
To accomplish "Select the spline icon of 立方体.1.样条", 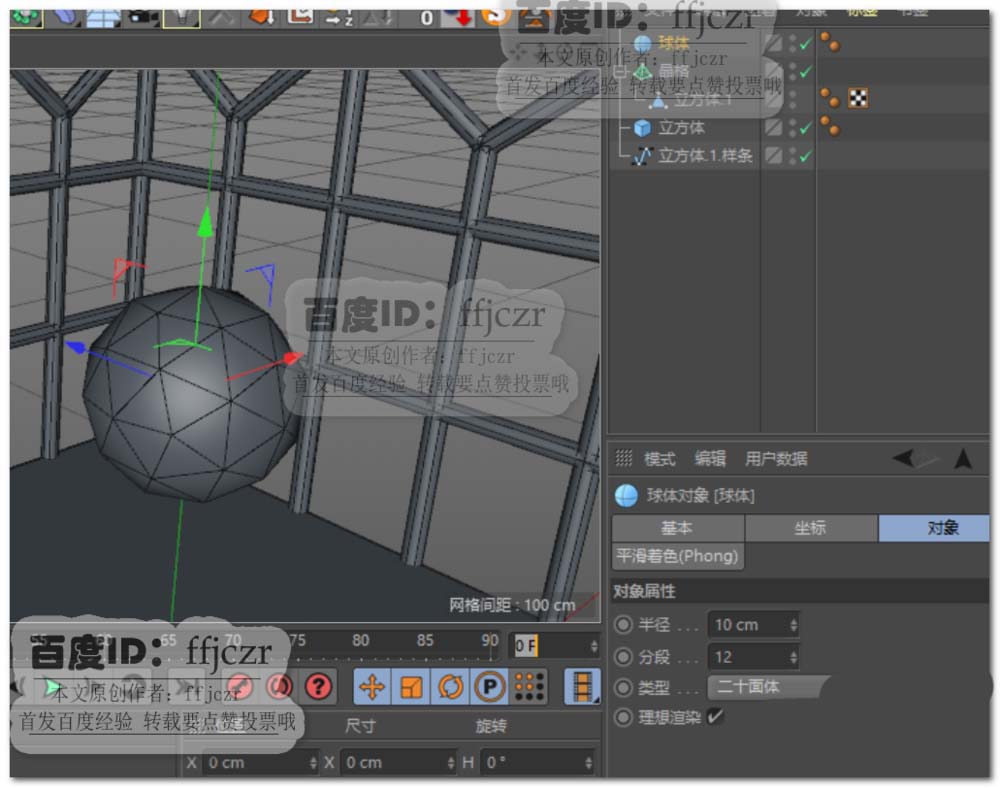I will (642, 156).
